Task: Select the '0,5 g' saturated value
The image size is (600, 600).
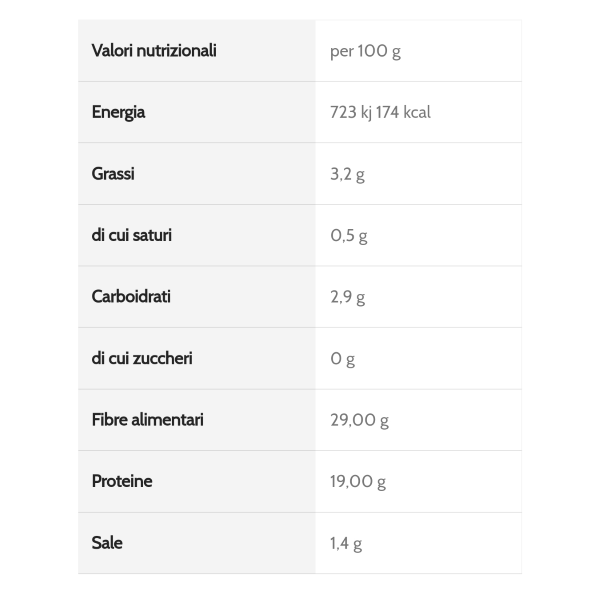Action: (x=349, y=236)
